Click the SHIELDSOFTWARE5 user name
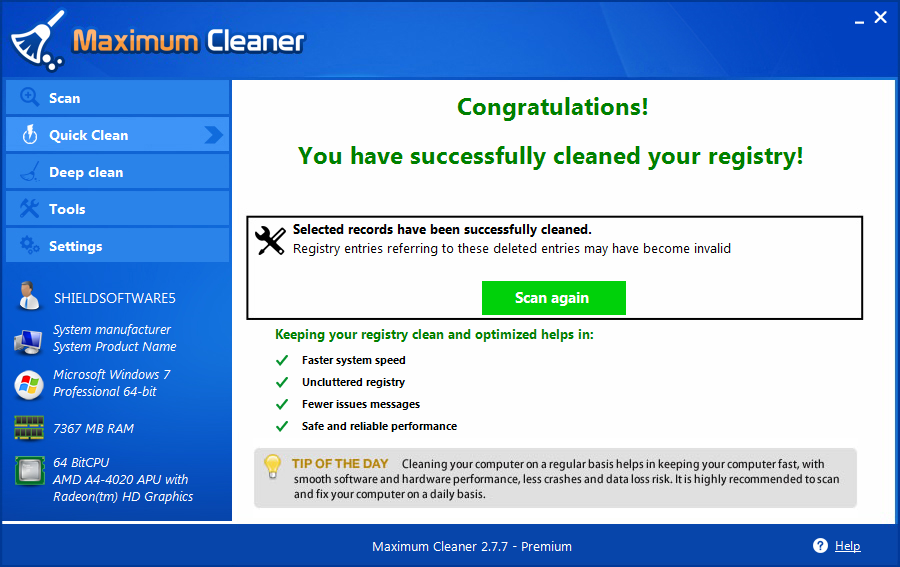This screenshot has width=900, height=567. pyautogui.click(x=115, y=298)
